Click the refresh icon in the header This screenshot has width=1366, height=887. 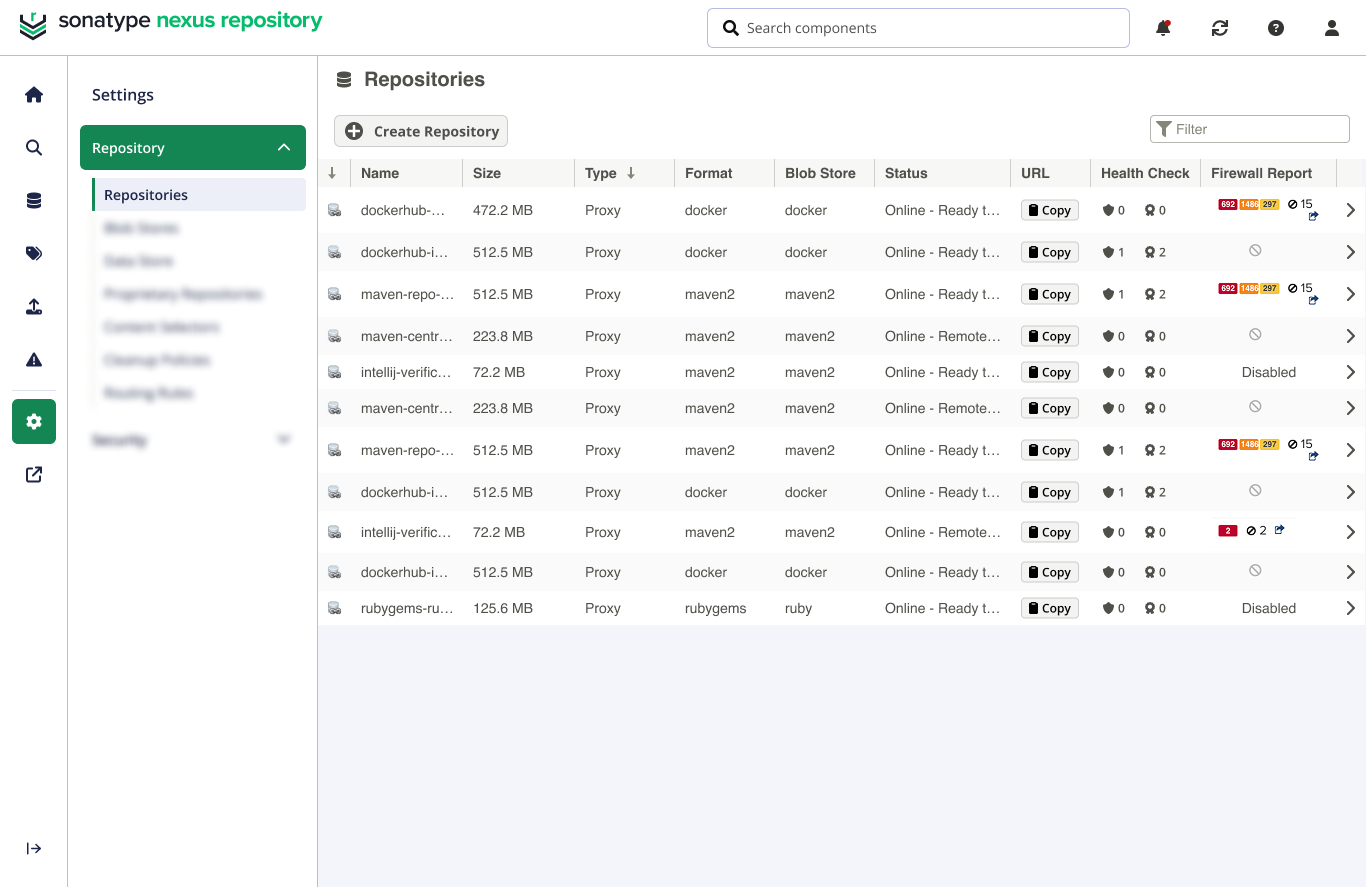[1219, 28]
